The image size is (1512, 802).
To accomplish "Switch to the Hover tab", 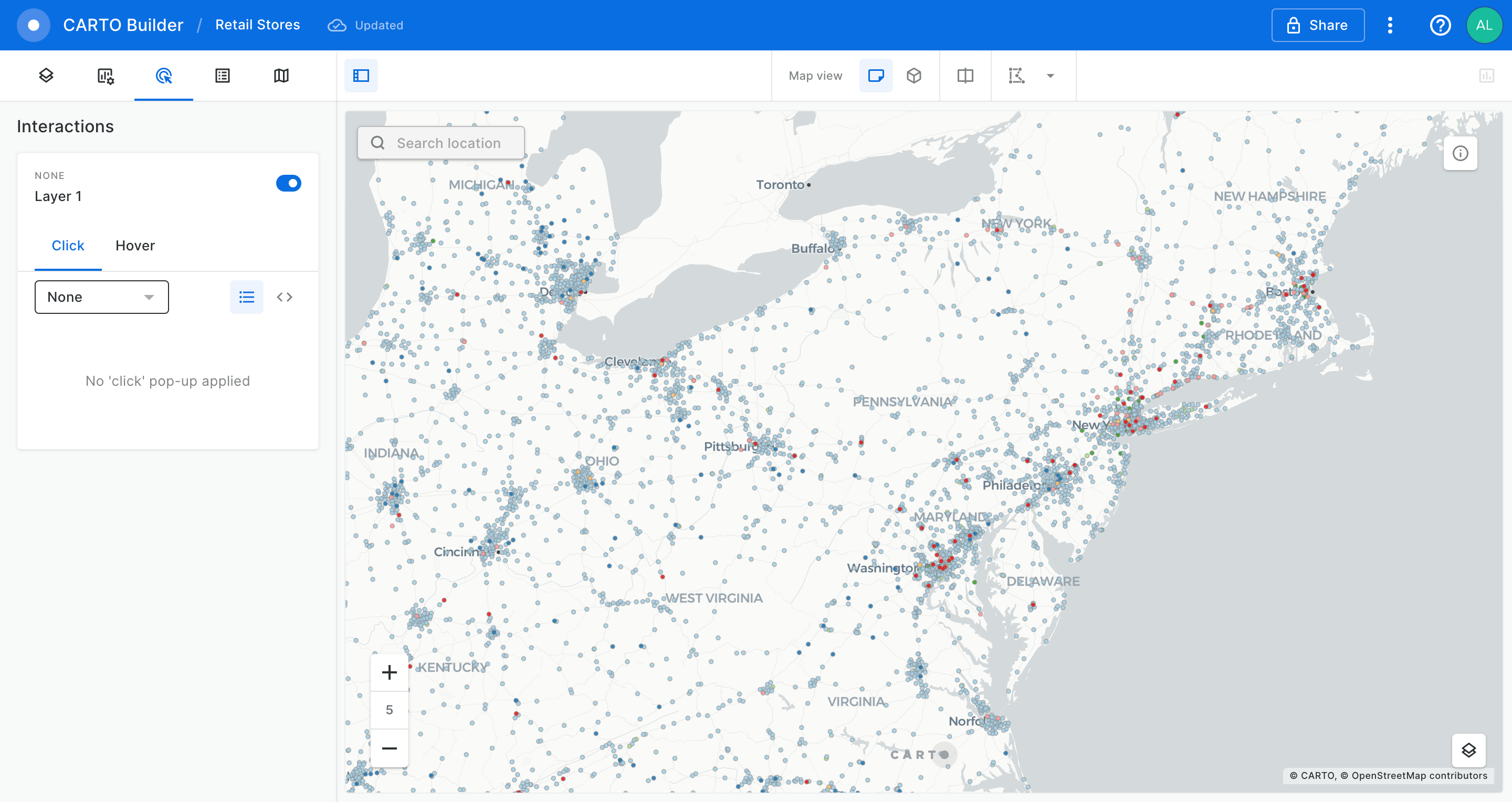I will [x=135, y=245].
